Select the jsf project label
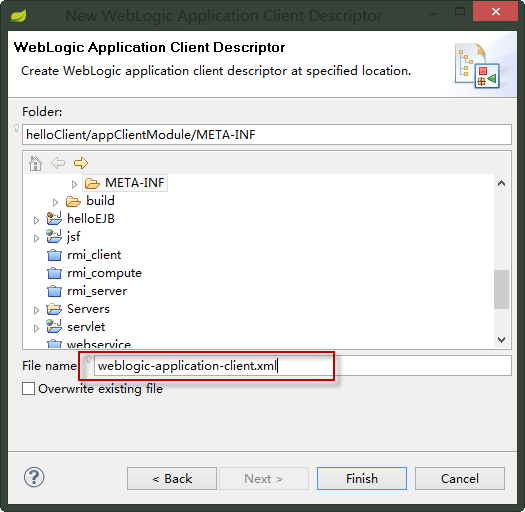This screenshot has width=525, height=512. (x=73, y=237)
